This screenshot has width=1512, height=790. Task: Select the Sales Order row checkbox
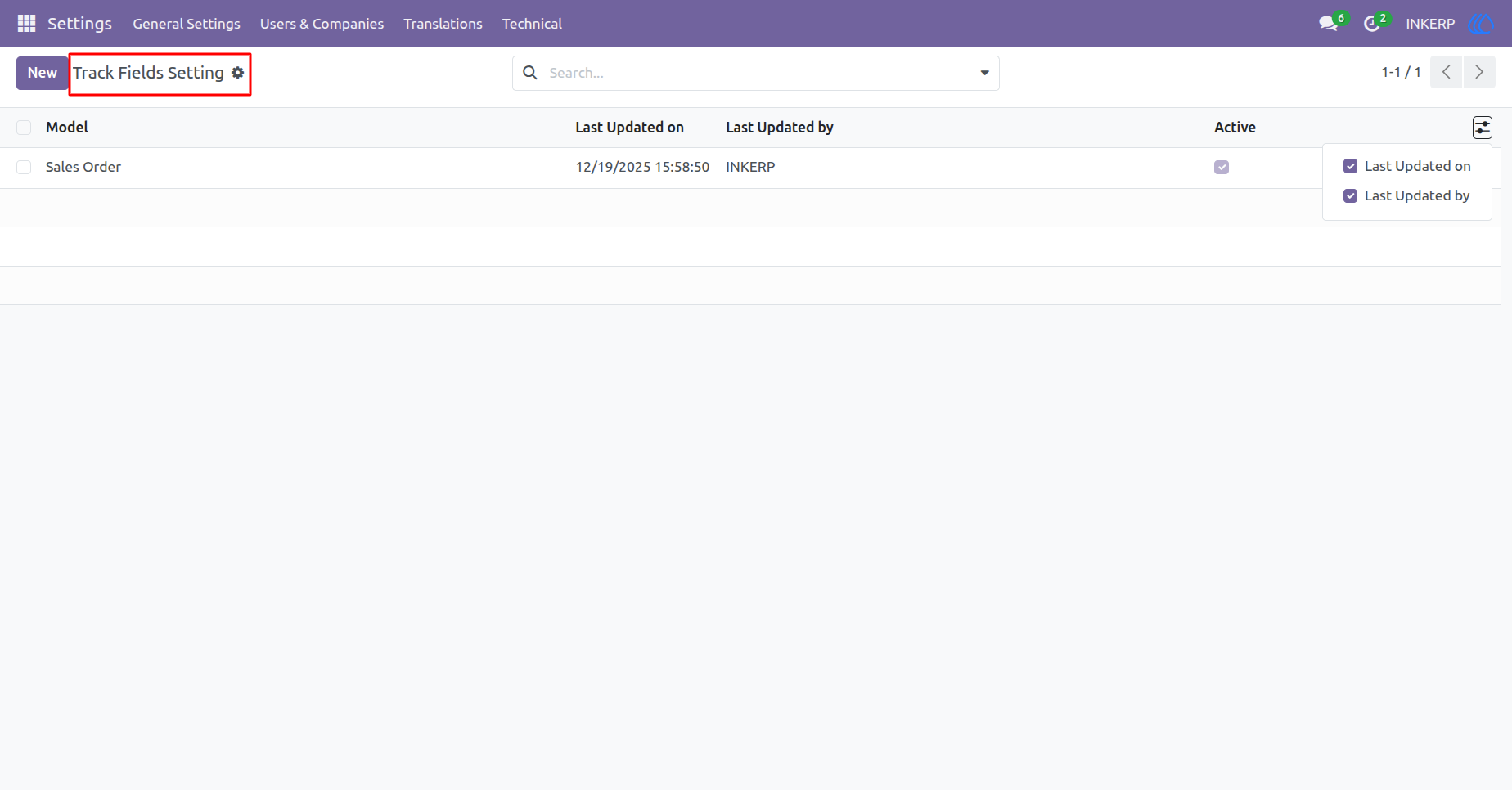(24, 168)
